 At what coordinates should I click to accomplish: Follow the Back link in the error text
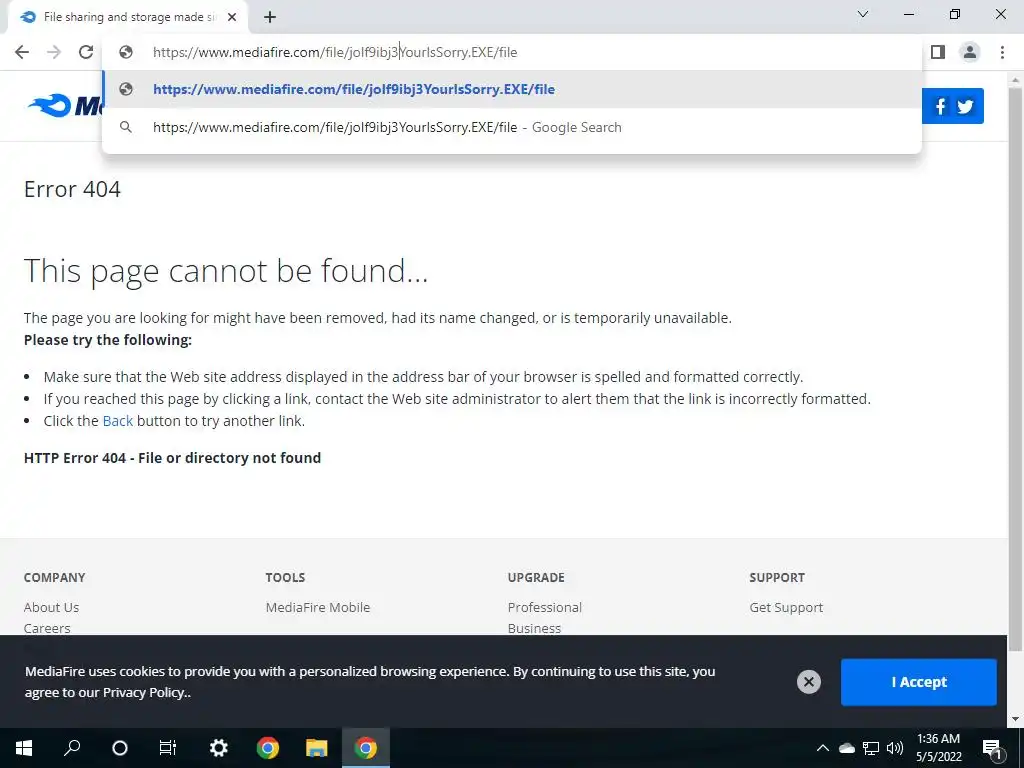tap(118, 421)
